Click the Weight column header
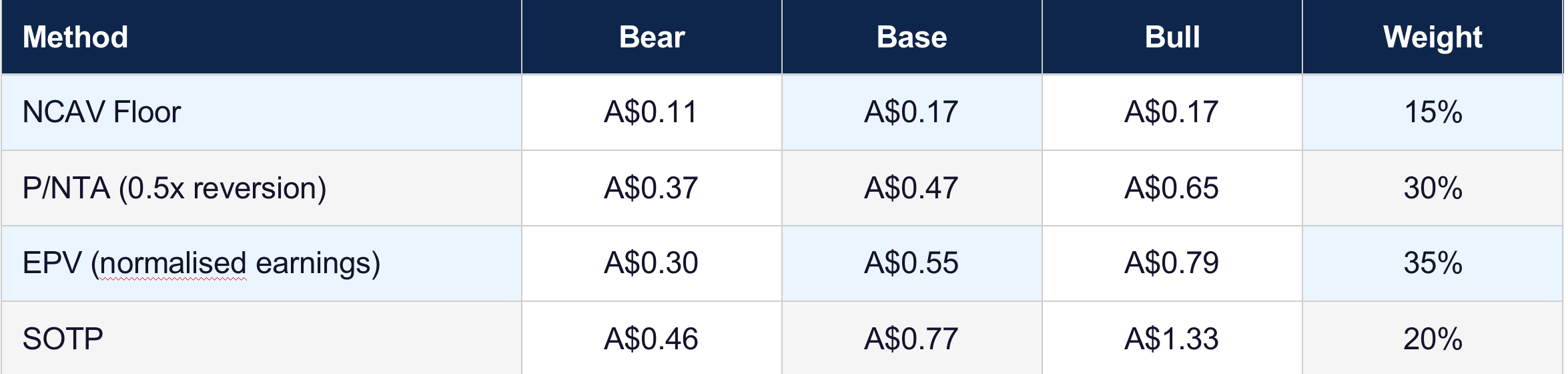The image size is (1568, 374). 1433,37
